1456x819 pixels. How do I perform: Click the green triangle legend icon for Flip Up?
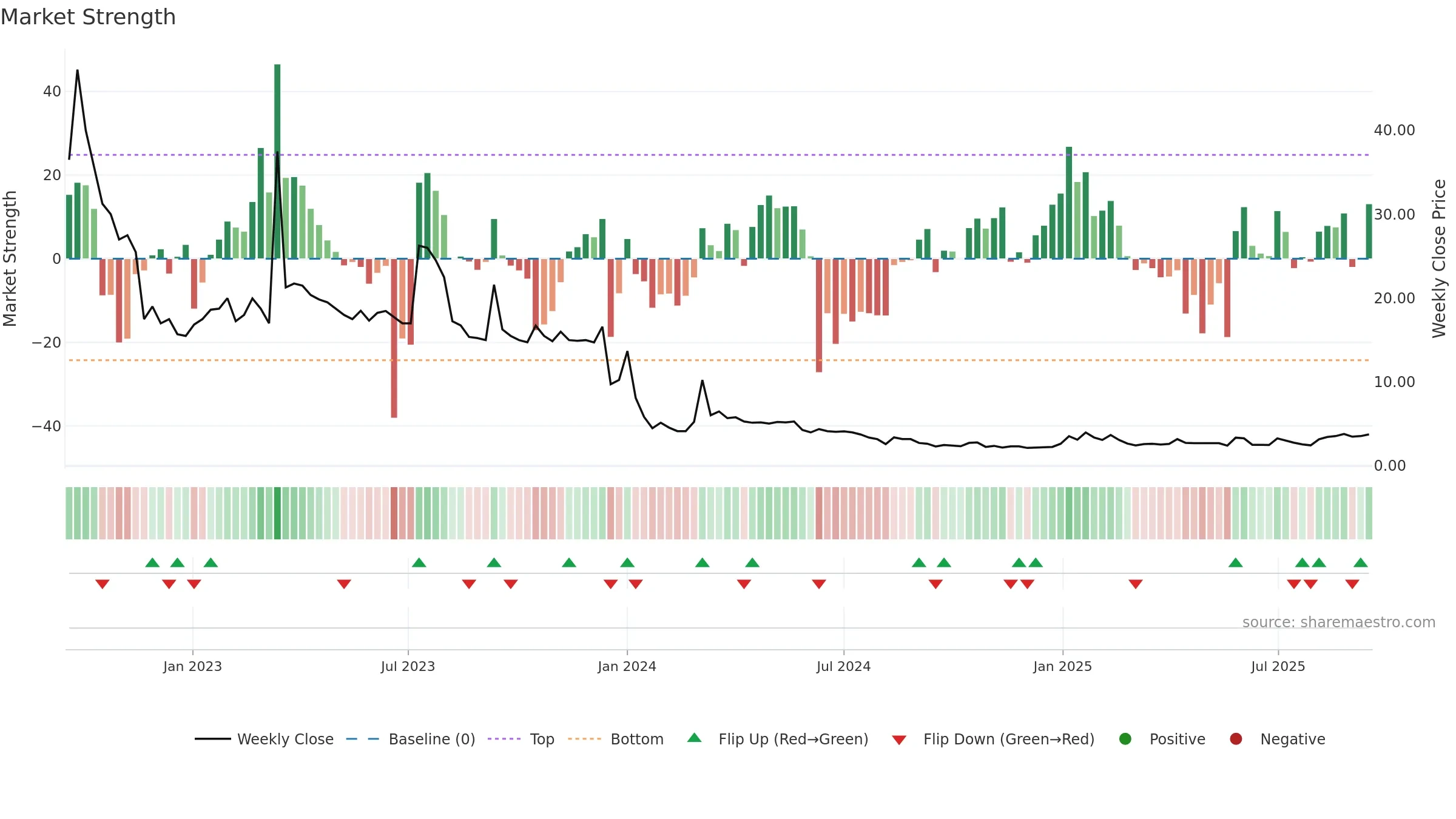click(x=694, y=738)
